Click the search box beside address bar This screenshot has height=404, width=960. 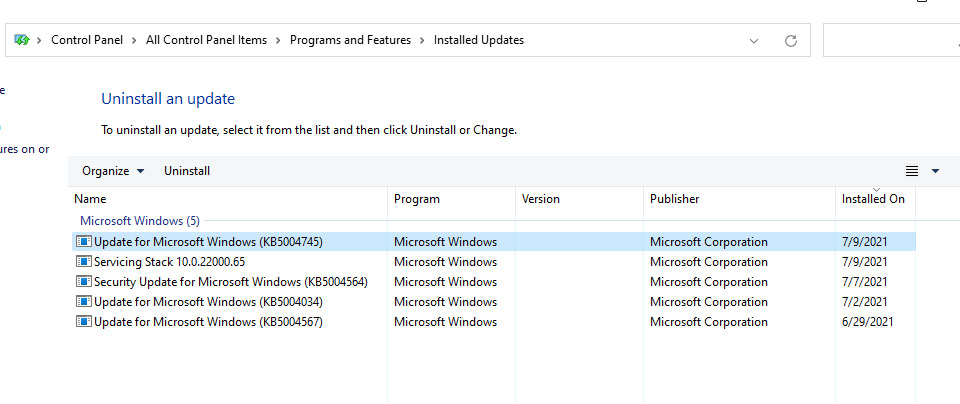(891, 40)
